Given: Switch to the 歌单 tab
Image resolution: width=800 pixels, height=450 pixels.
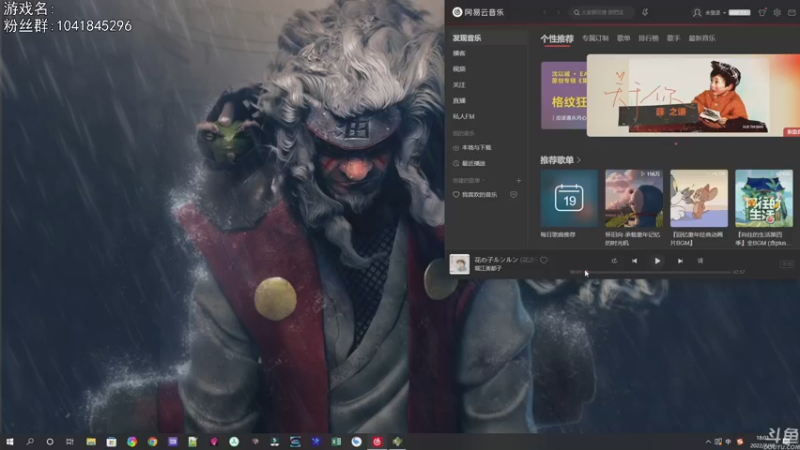Looking at the screenshot, I should pos(623,38).
